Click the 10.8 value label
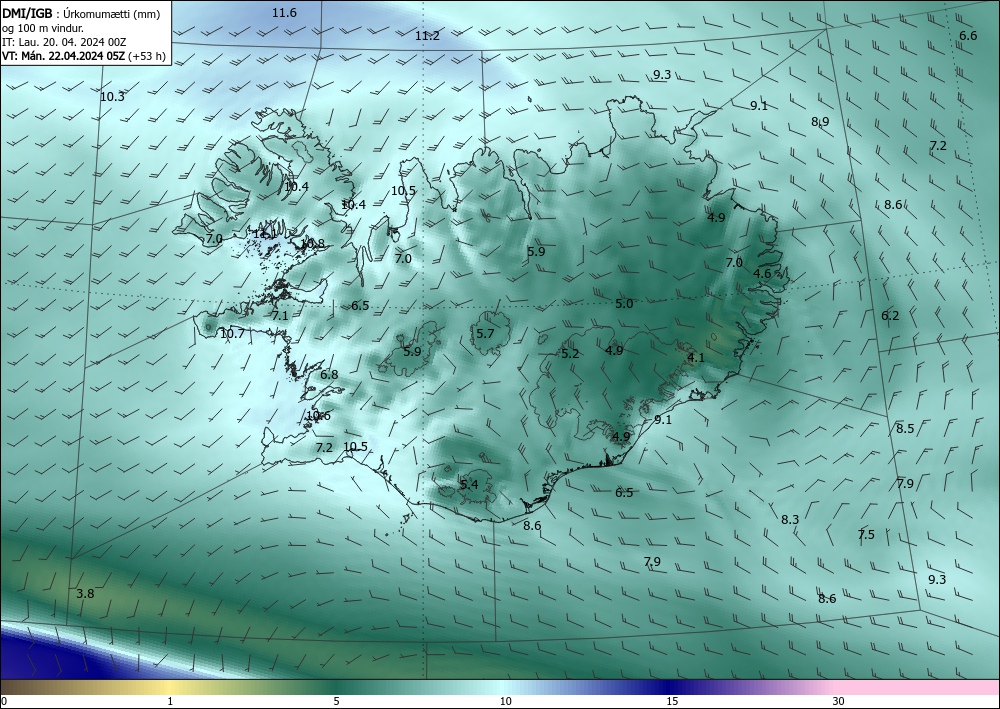 coord(312,244)
